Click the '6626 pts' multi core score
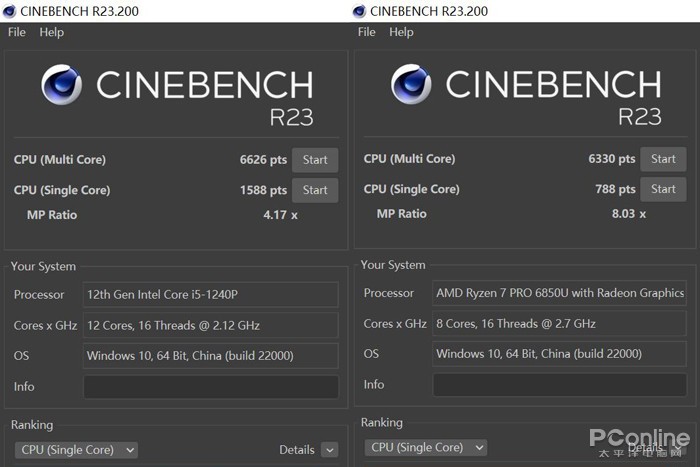This screenshot has height=467, width=700. 263,160
